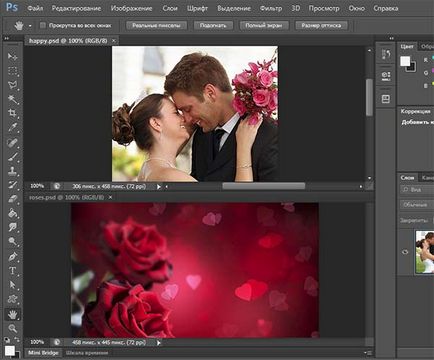The height and width of the screenshot is (360, 434).
Task: Select the Brush tool
Action: pos(12,157)
